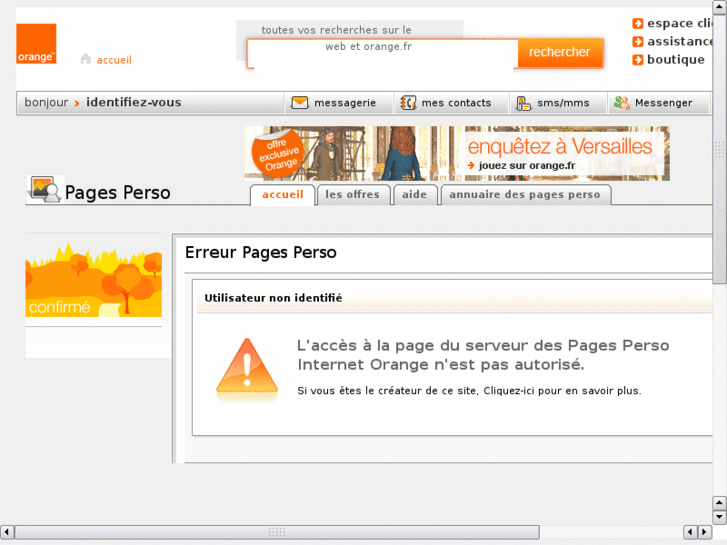Screen dimensions: 727x545
Task: Click the home icon beside accueil
Action: pos(86,59)
